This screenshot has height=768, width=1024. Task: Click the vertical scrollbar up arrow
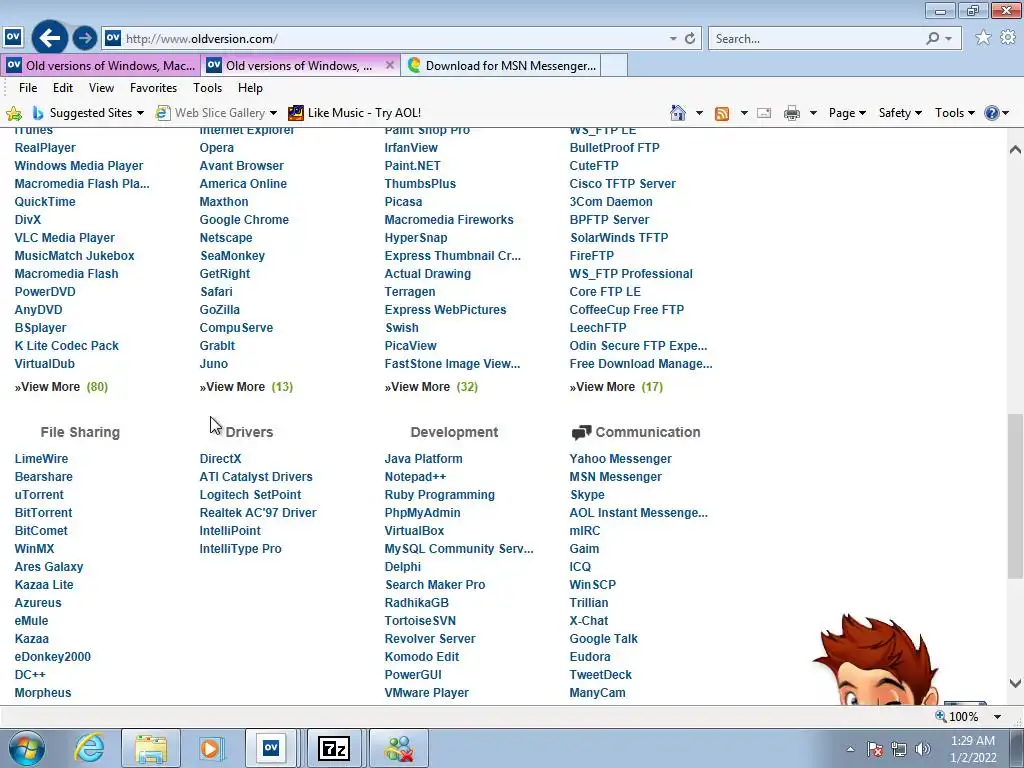coord(1015,150)
